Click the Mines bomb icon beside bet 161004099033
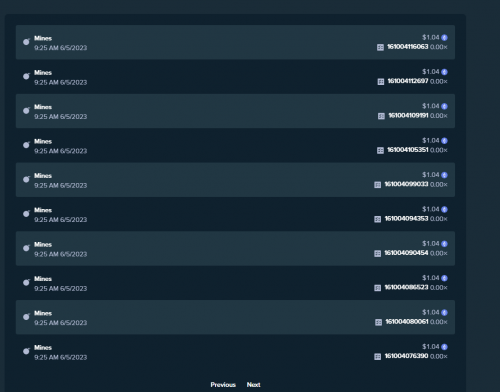This screenshot has height=392, width=500. [x=26, y=179]
